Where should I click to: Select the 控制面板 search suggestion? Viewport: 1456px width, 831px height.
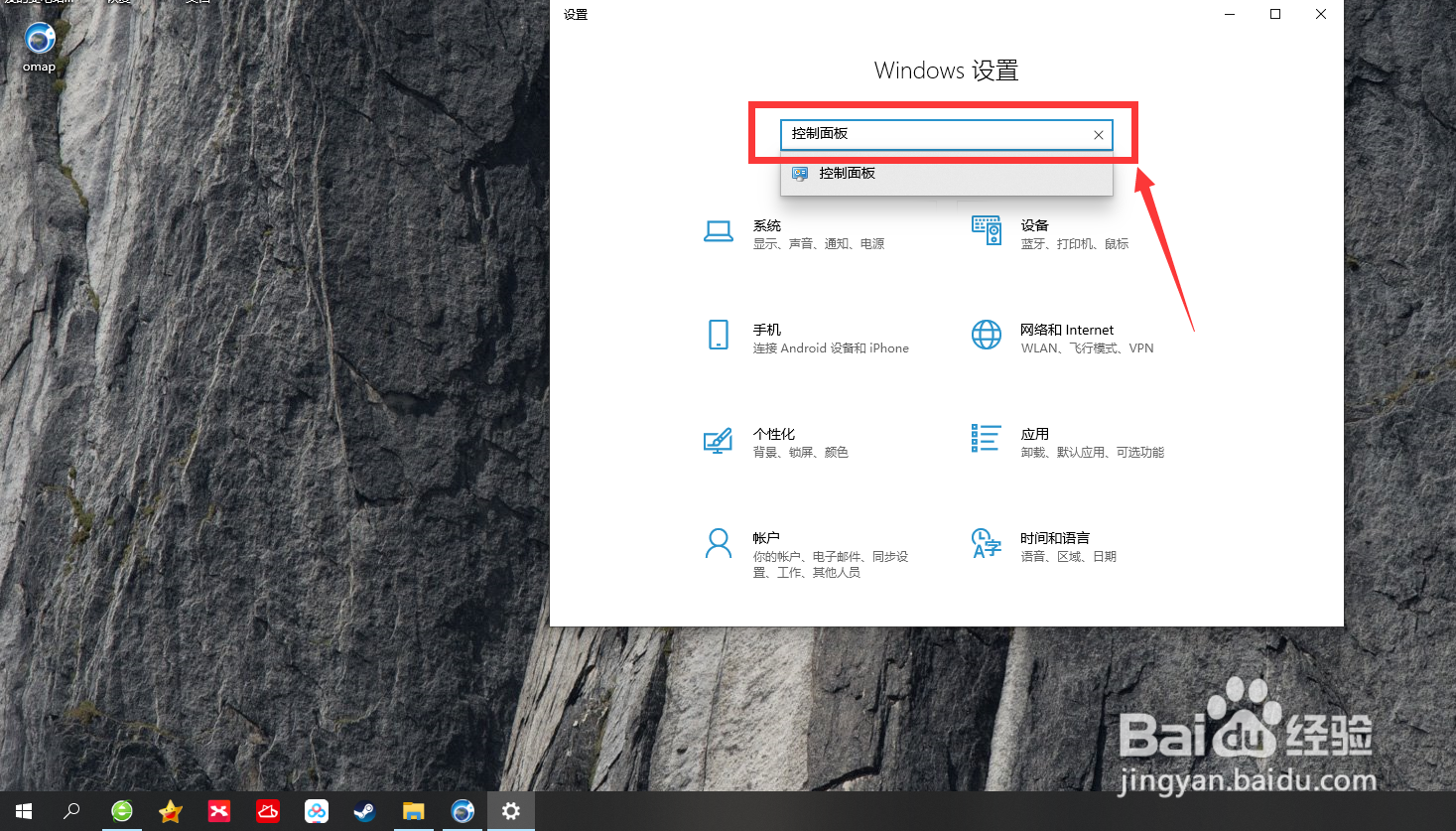coord(947,174)
